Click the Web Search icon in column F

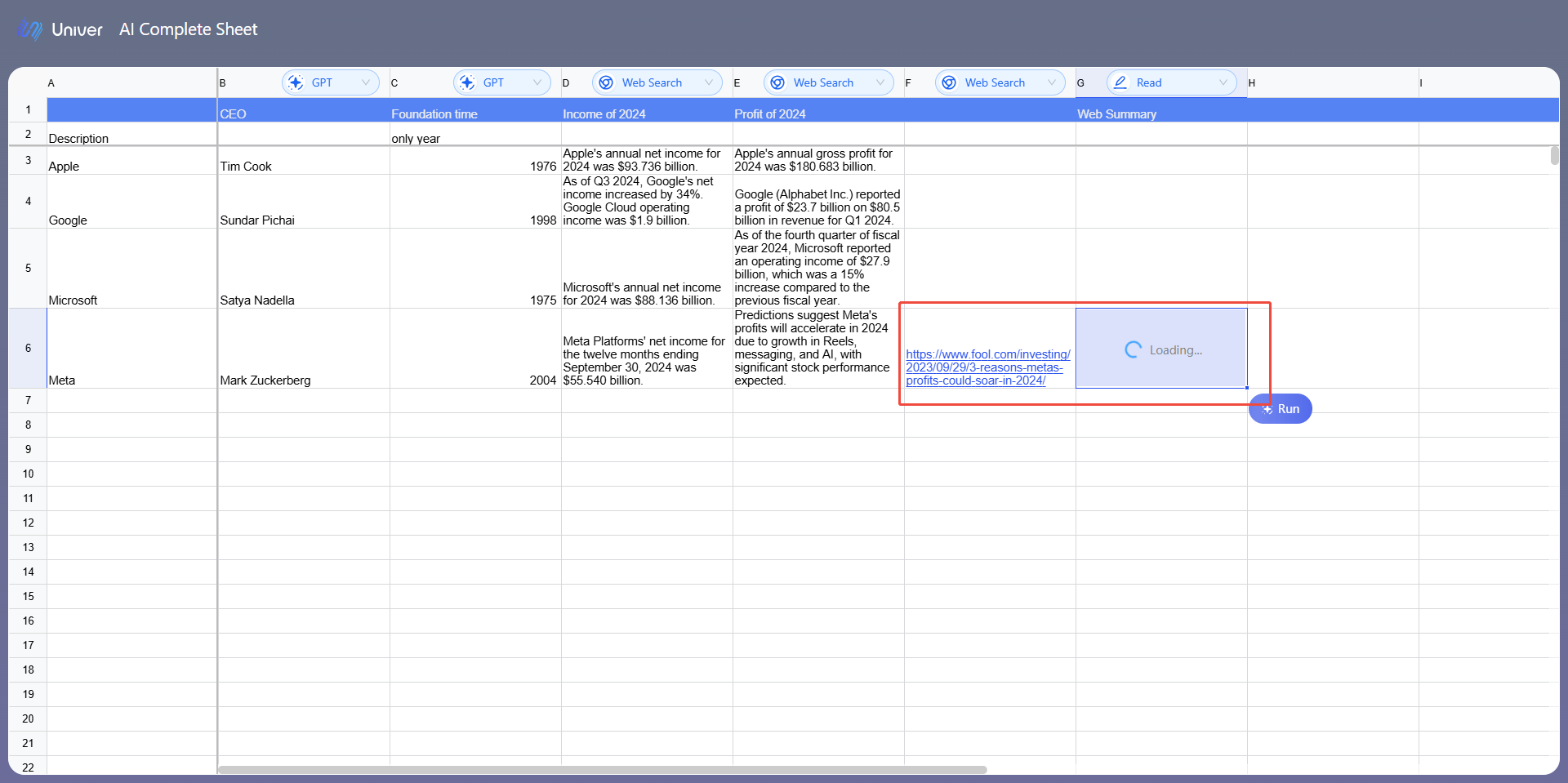point(950,82)
